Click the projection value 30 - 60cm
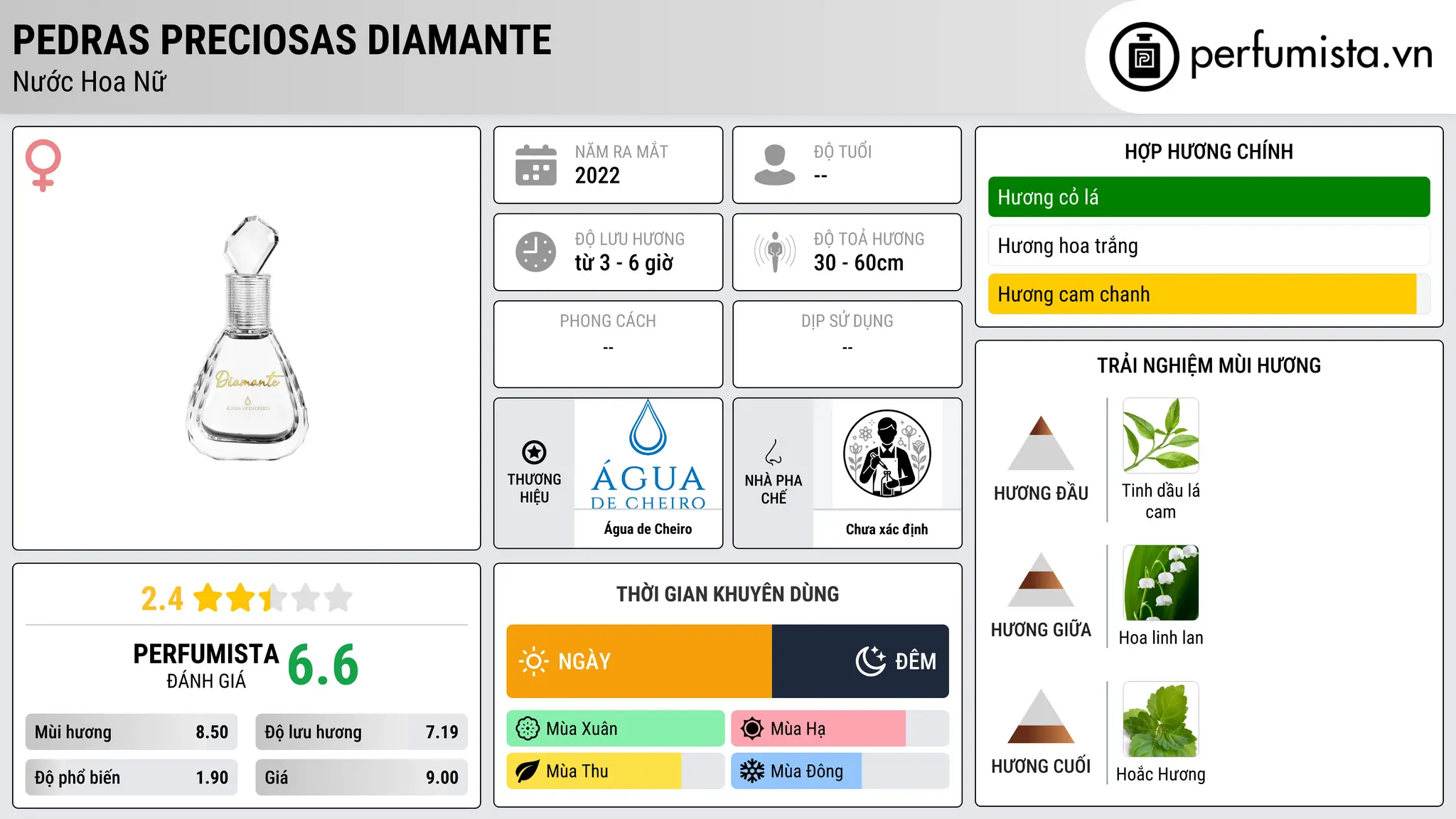This screenshot has width=1456, height=819. tap(859, 263)
